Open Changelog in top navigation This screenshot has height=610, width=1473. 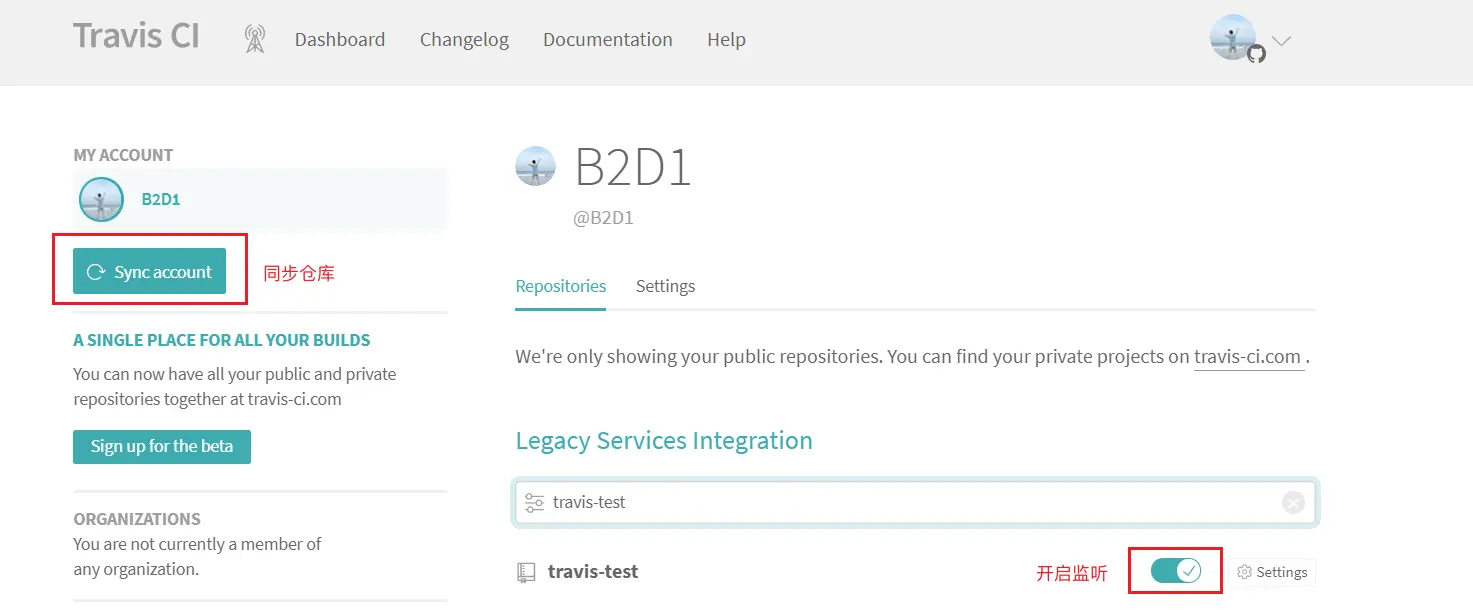click(464, 40)
